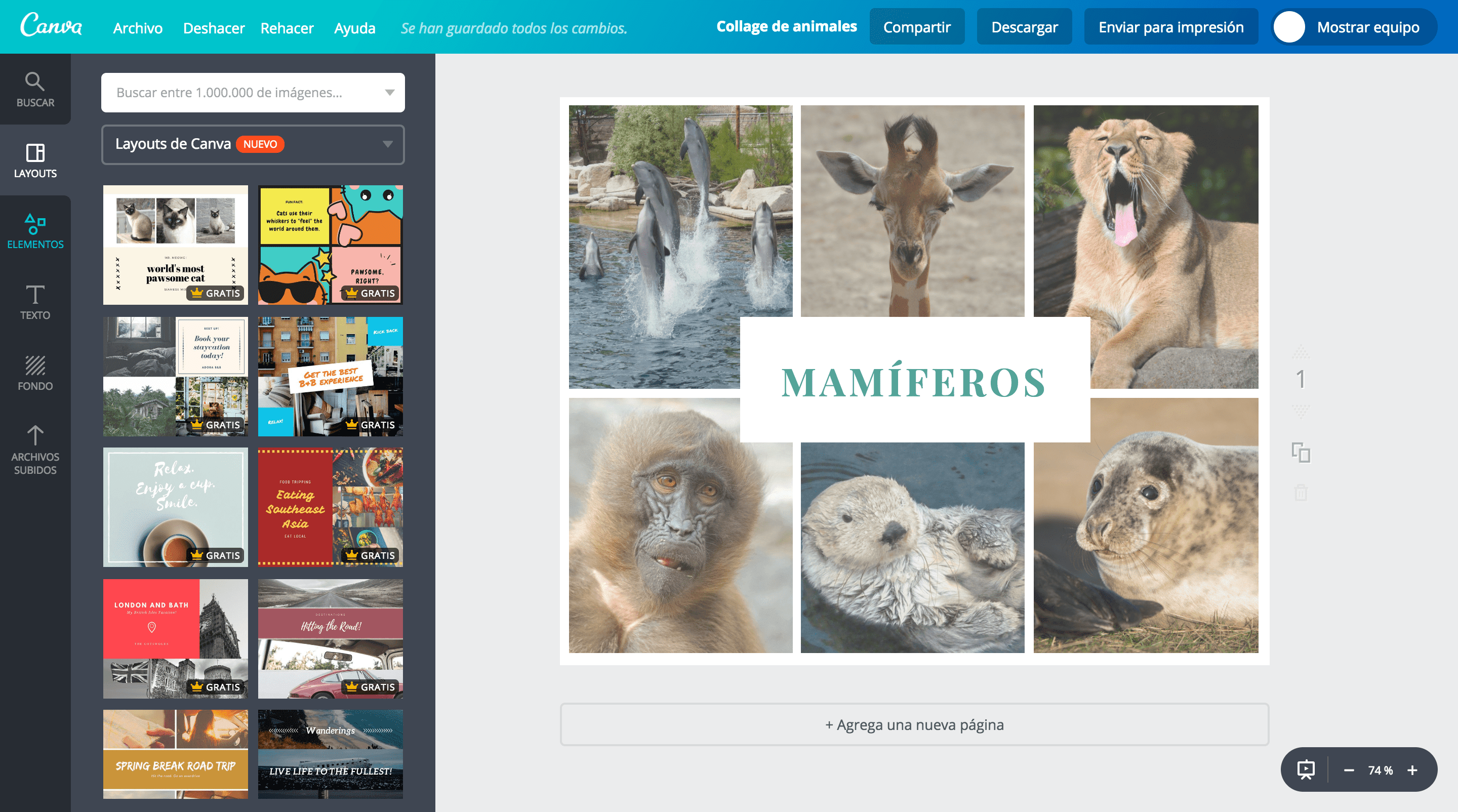Select the world's most pawsome cat template

pyautogui.click(x=175, y=245)
